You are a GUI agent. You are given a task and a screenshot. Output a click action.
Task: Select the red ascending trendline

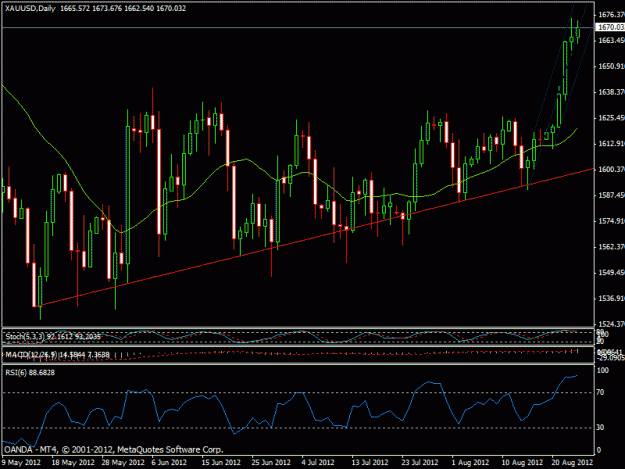tap(315, 238)
